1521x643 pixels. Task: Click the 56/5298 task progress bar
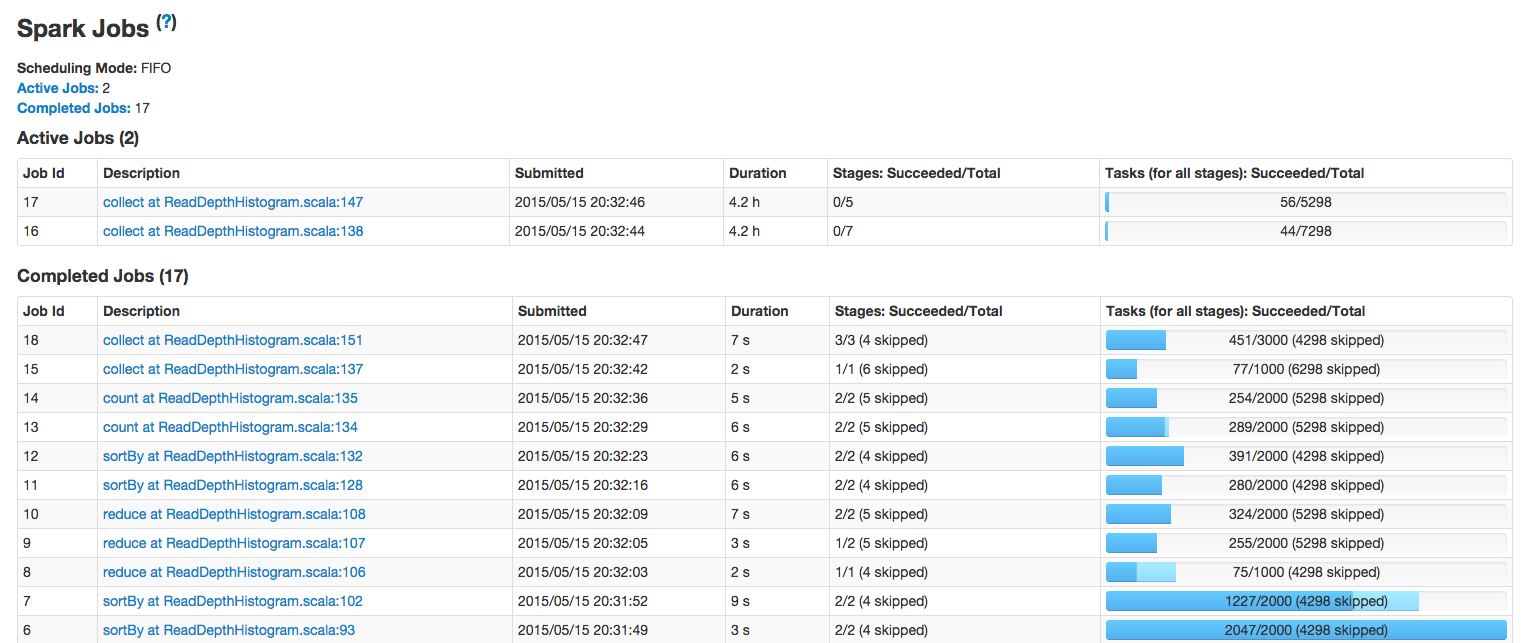coord(1305,202)
